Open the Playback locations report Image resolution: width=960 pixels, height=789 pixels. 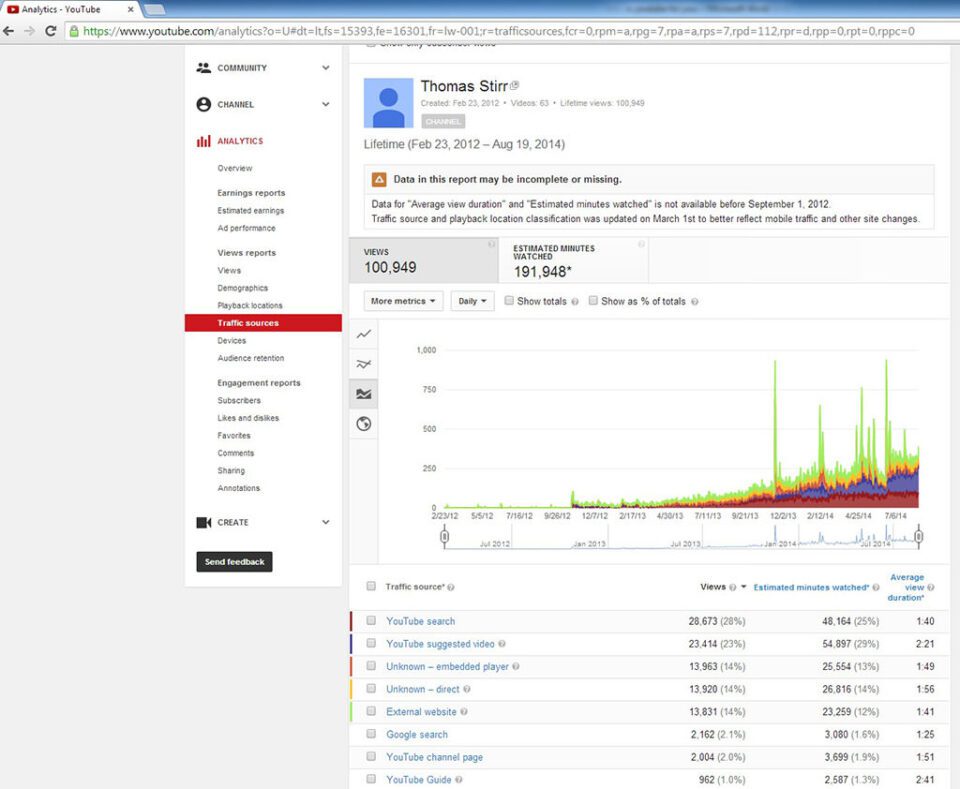pos(250,305)
